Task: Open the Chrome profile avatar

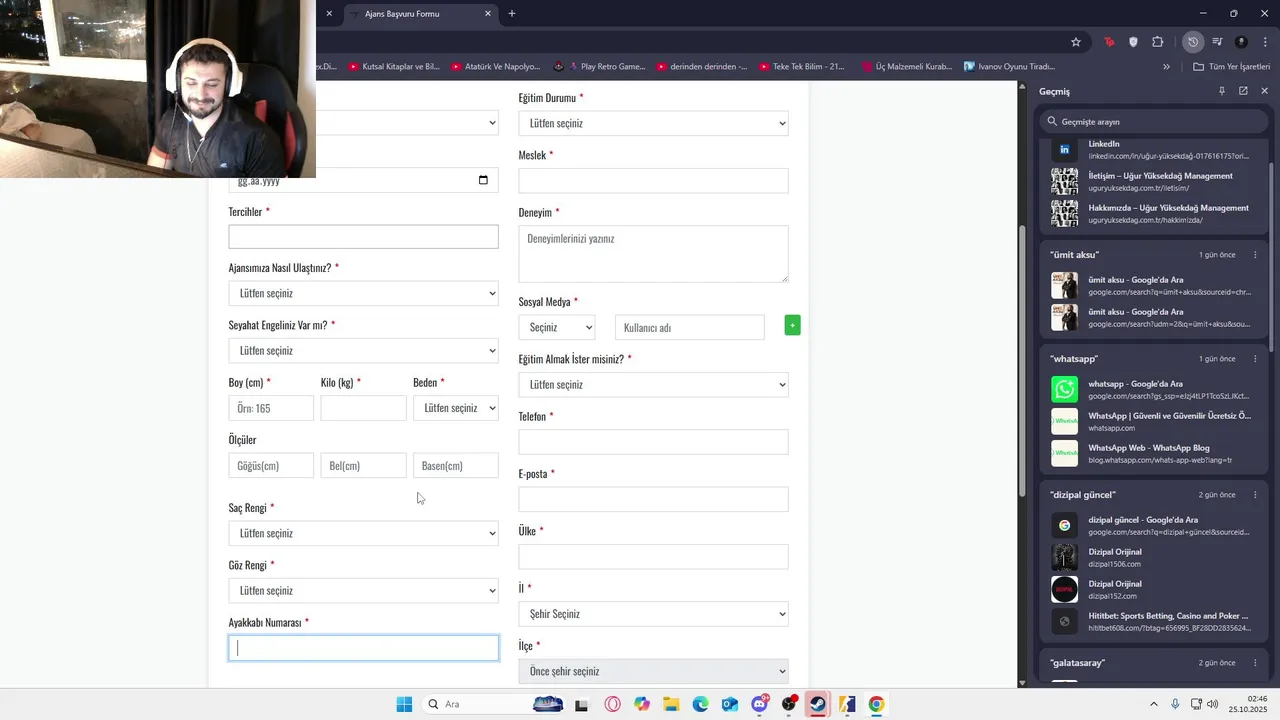Action: [x=1241, y=42]
